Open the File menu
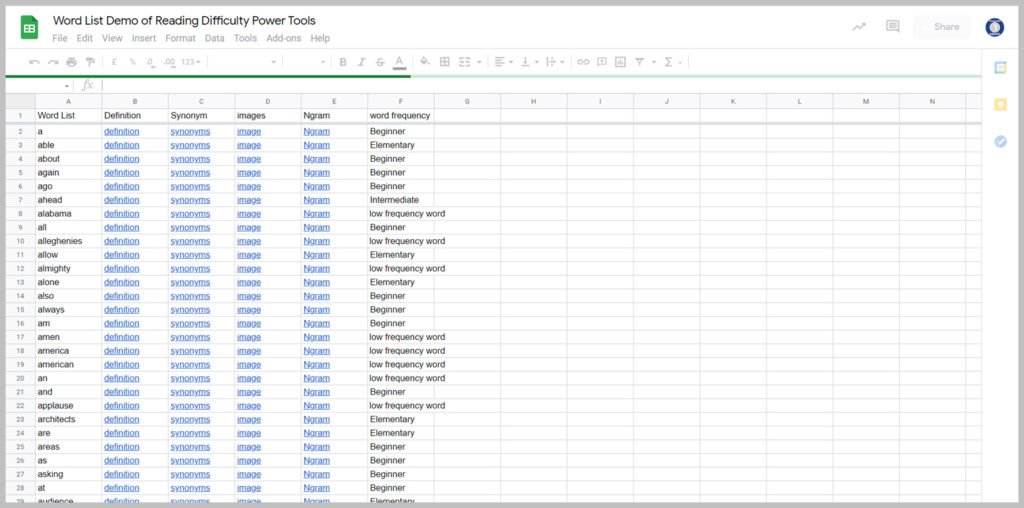 tap(60, 39)
